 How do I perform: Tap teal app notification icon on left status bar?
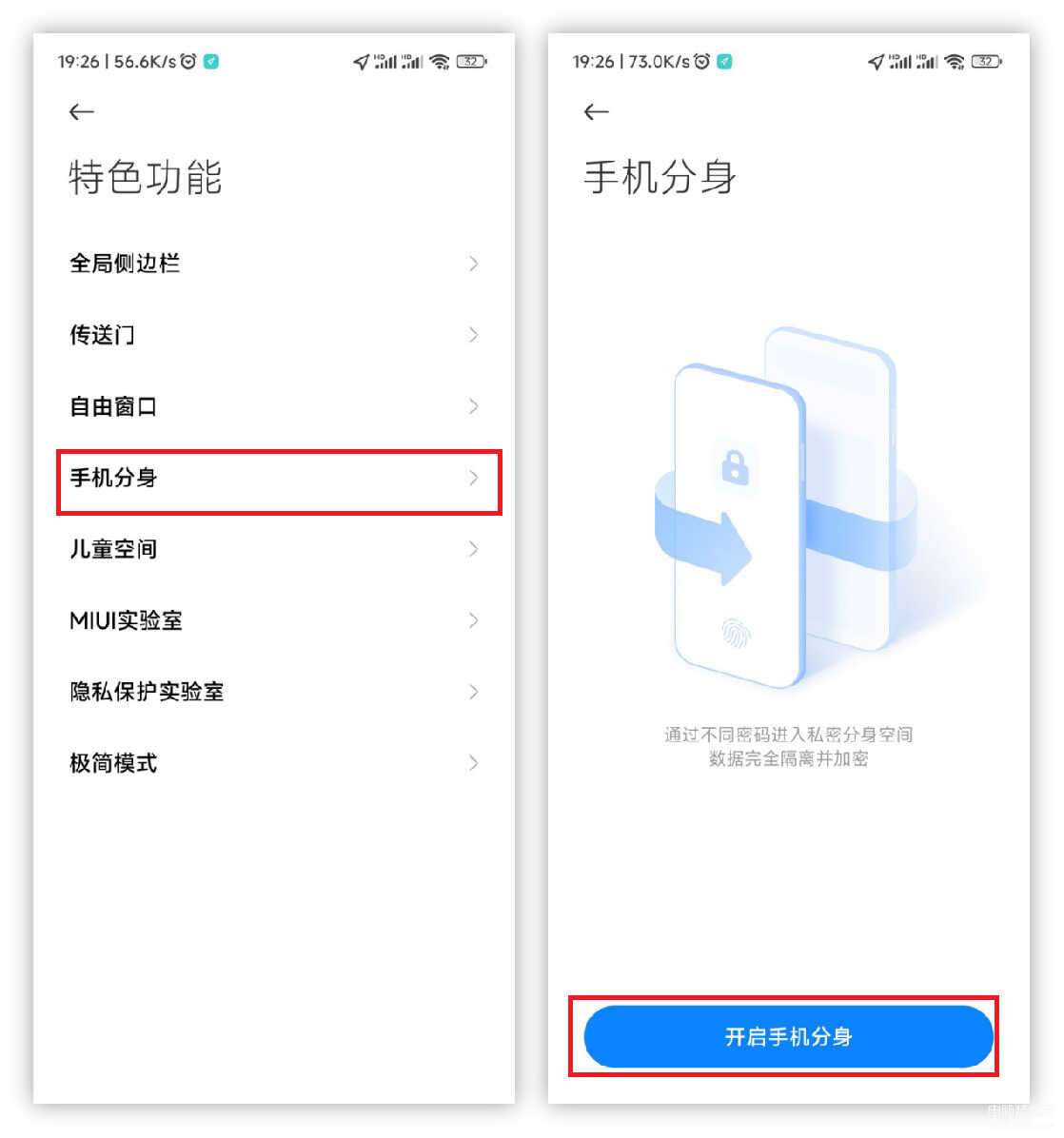click(211, 62)
